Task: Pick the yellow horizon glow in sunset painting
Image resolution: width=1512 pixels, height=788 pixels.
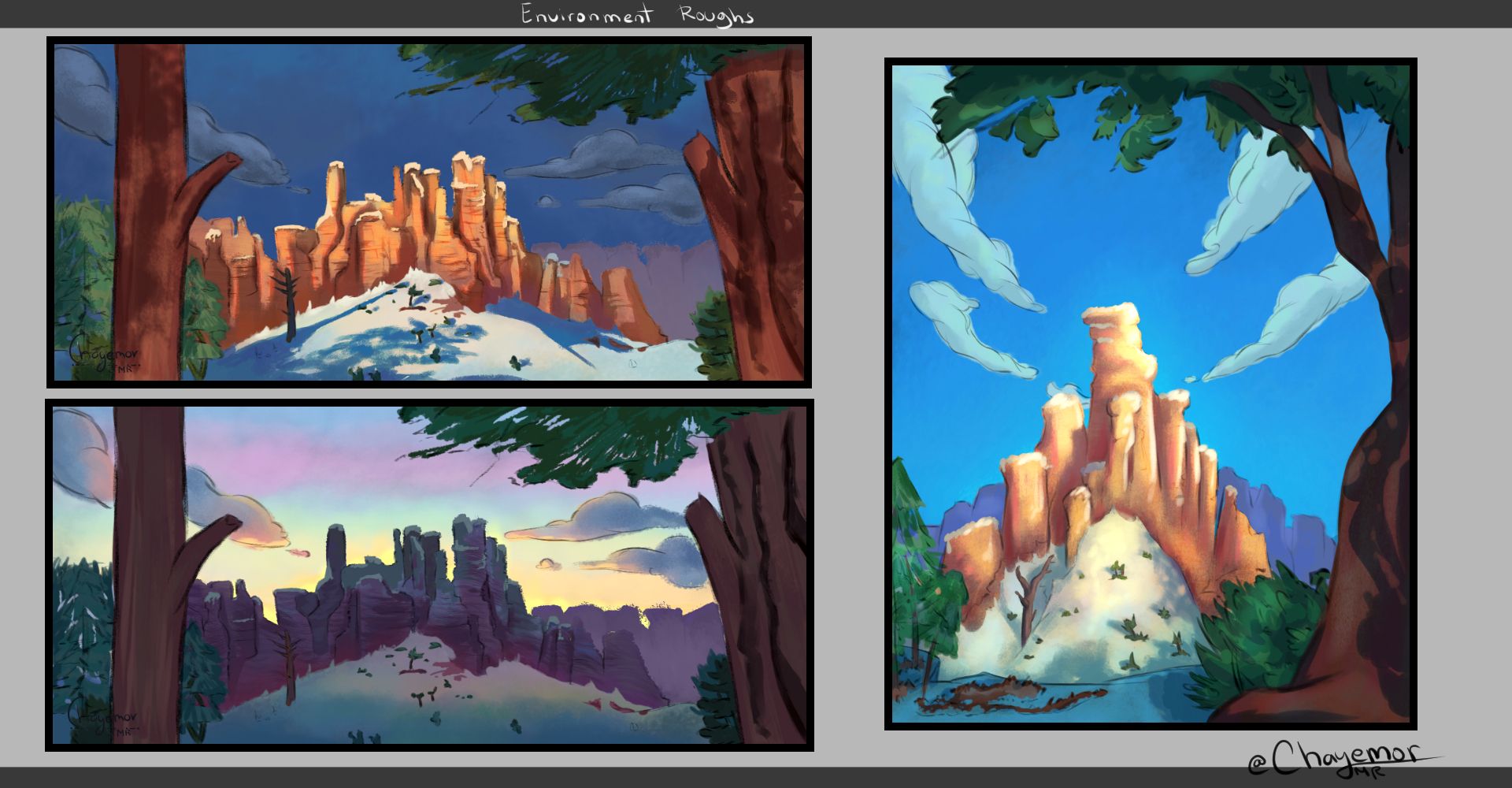Action: (551, 583)
